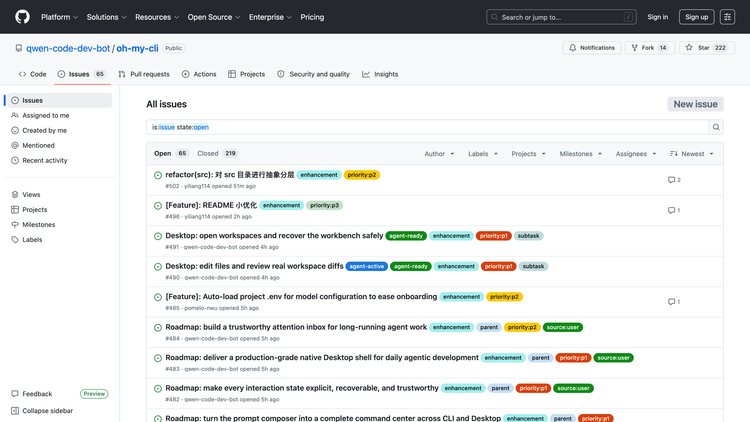The width and height of the screenshot is (750, 422).
Task: Show Open issues (65)
Action: (170, 154)
